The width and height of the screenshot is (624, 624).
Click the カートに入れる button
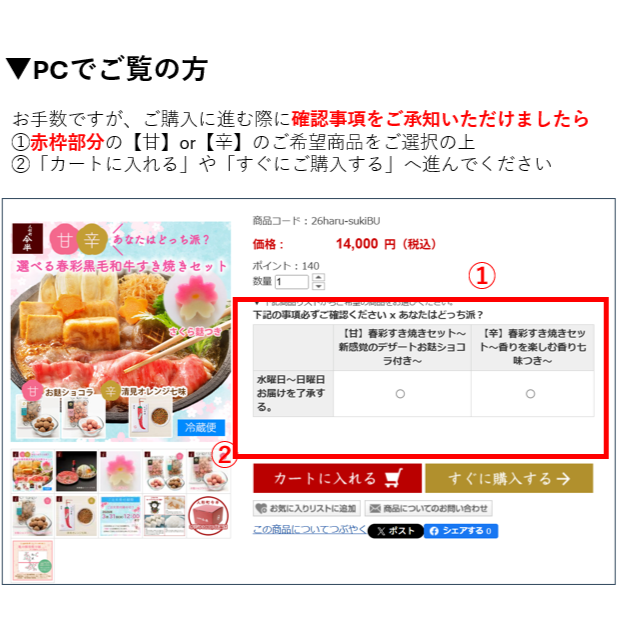click(337, 478)
